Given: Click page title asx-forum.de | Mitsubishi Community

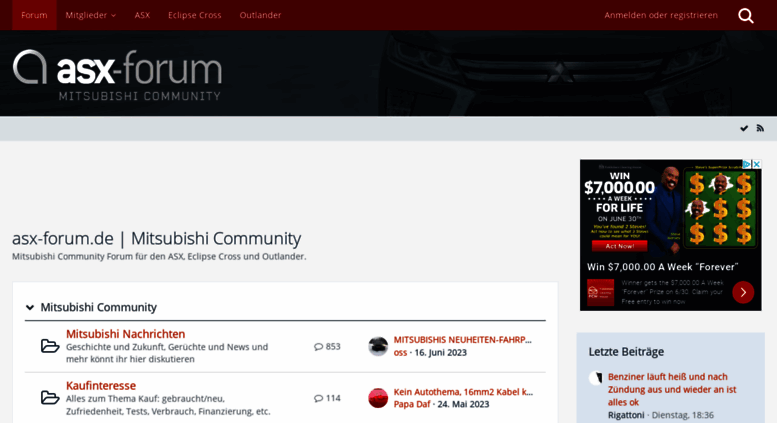Looking at the screenshot, I should (157, 238).
